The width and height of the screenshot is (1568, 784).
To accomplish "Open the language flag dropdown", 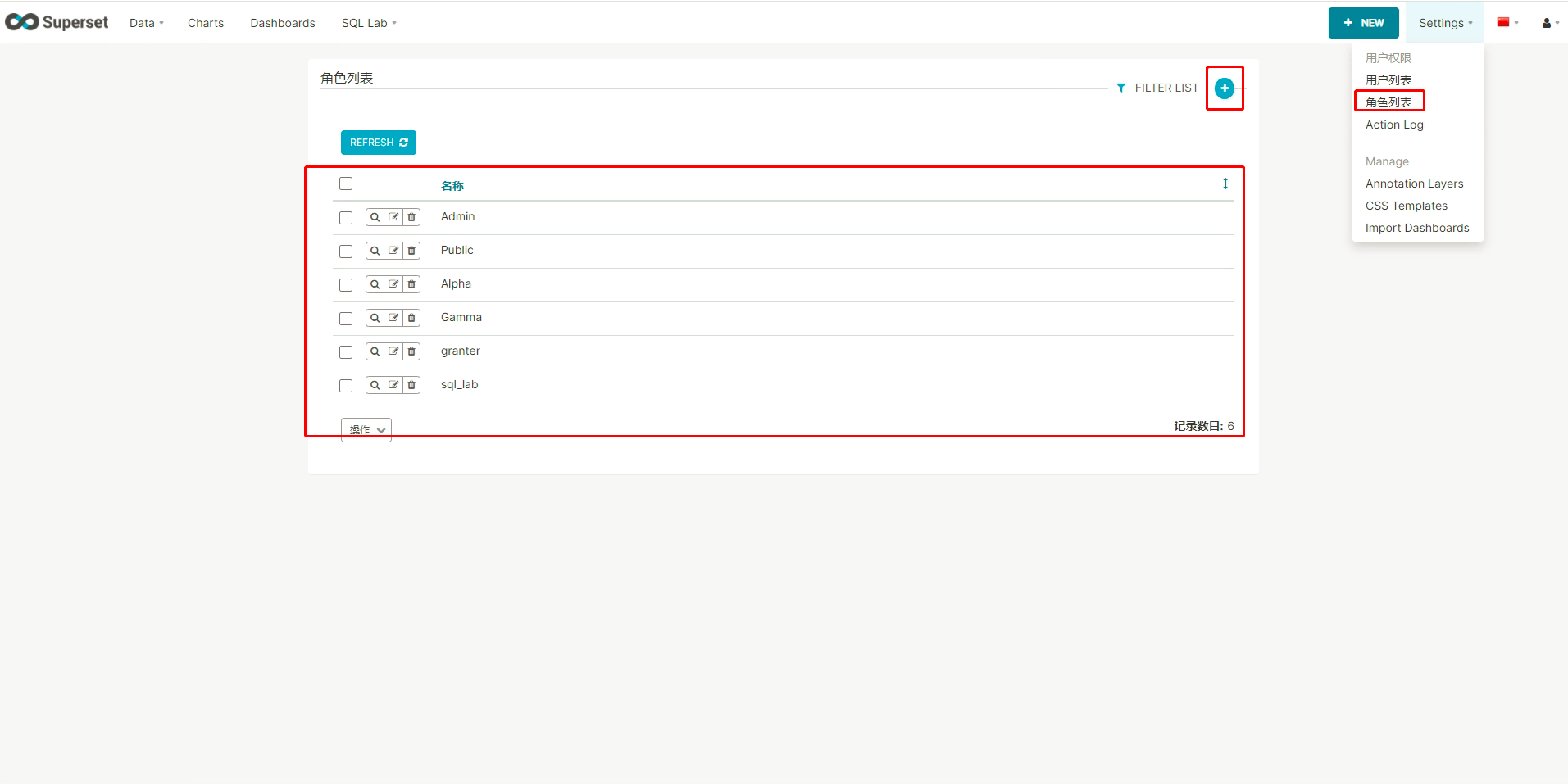I will 1507,23.
